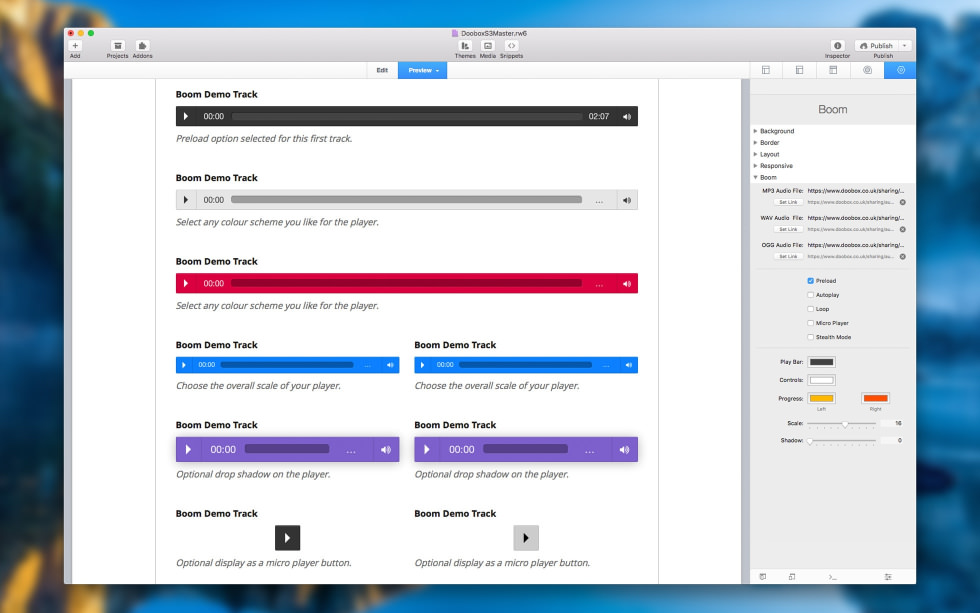Open the Snippets code icon
Viewport: 980px width, 613px height.
(511, 46)
